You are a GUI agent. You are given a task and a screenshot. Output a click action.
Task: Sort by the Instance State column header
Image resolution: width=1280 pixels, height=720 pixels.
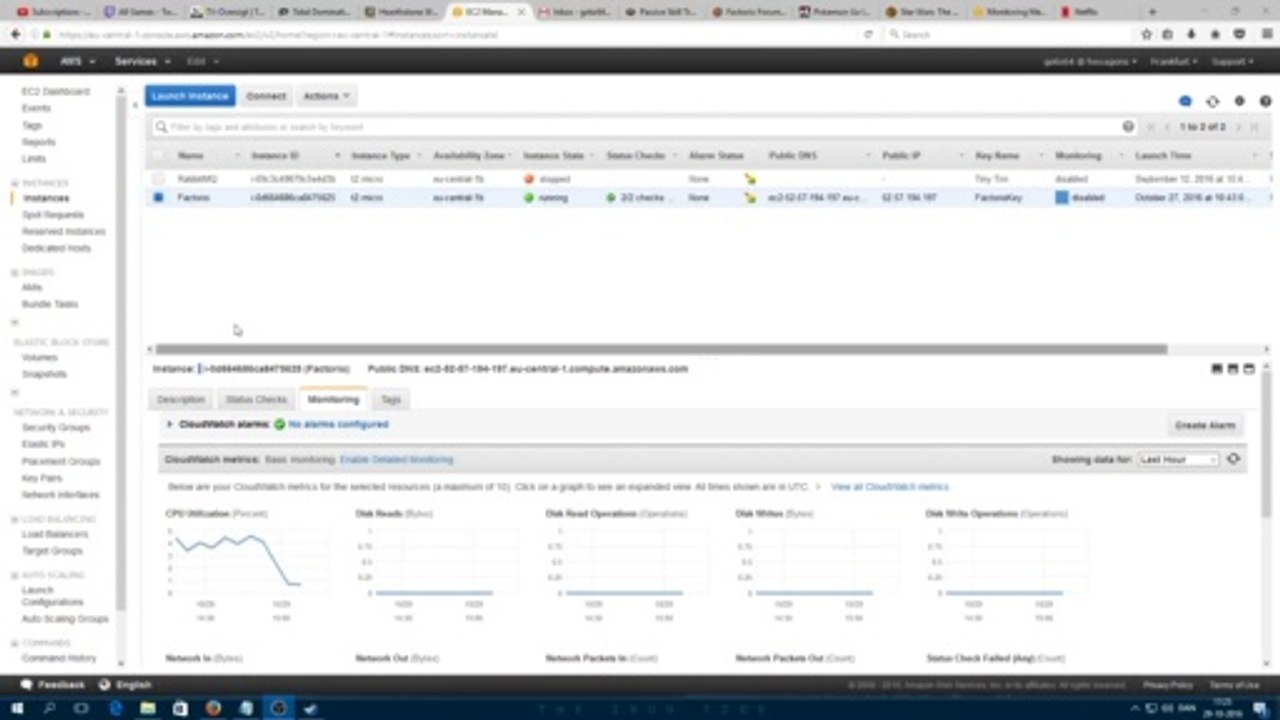(x=556, y=156)
